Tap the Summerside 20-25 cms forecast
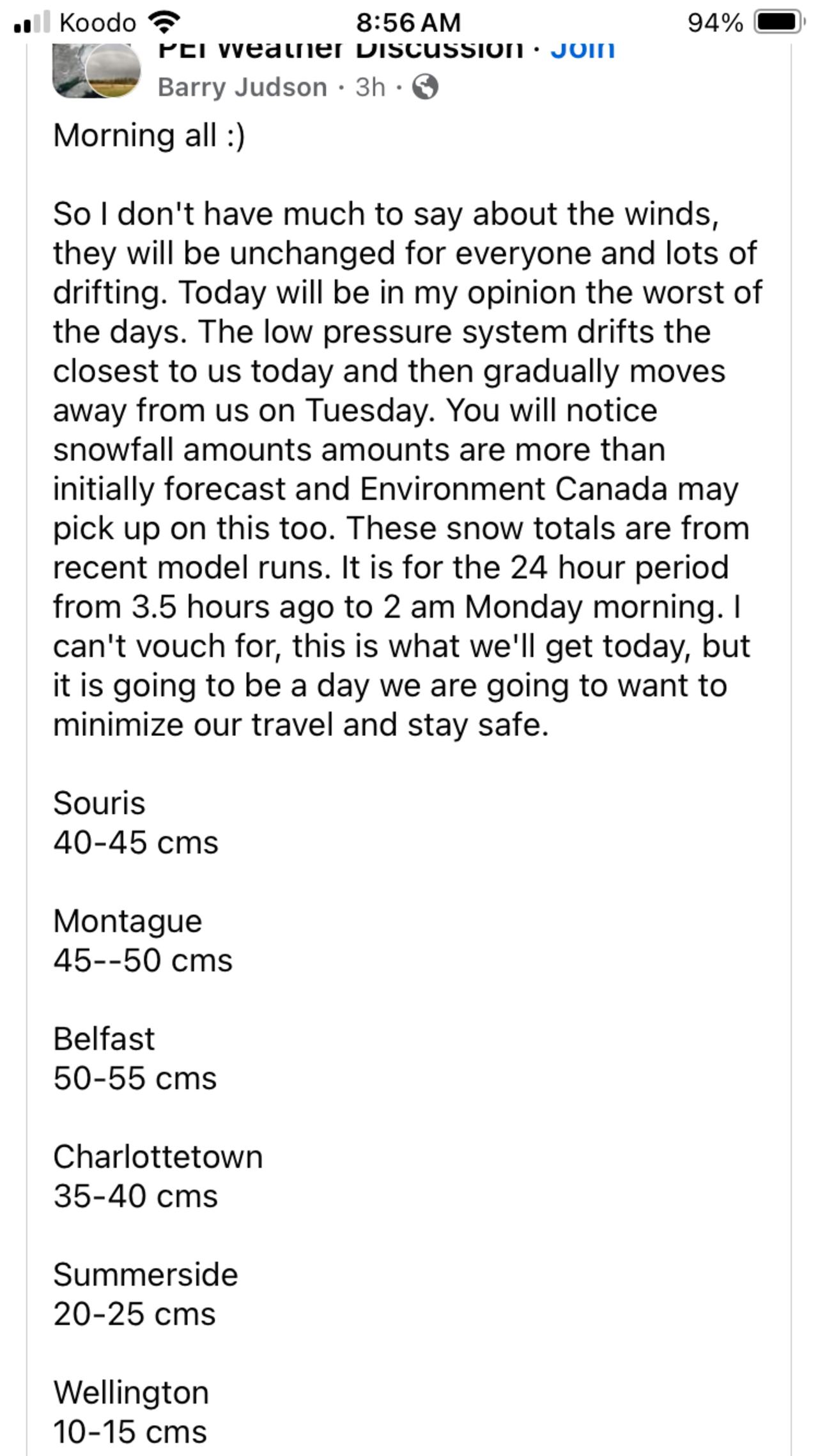Image resolution: width=818 pixels, height=1456 pixels. pos(145,1294)
